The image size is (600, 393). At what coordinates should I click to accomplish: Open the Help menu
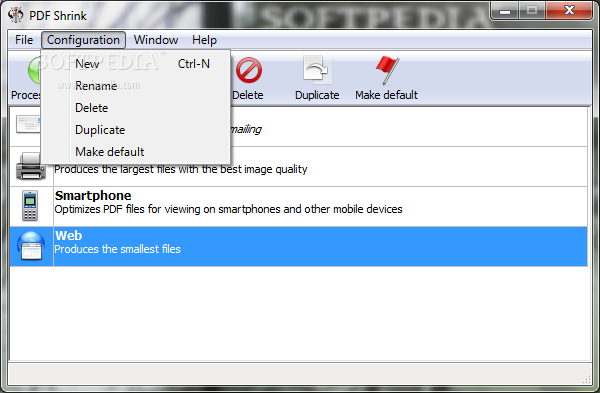pyautogui.click(x=204, y=40)
